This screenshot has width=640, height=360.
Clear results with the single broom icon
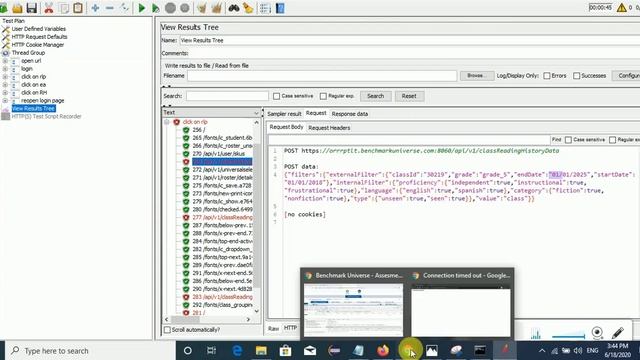(202, 8)
